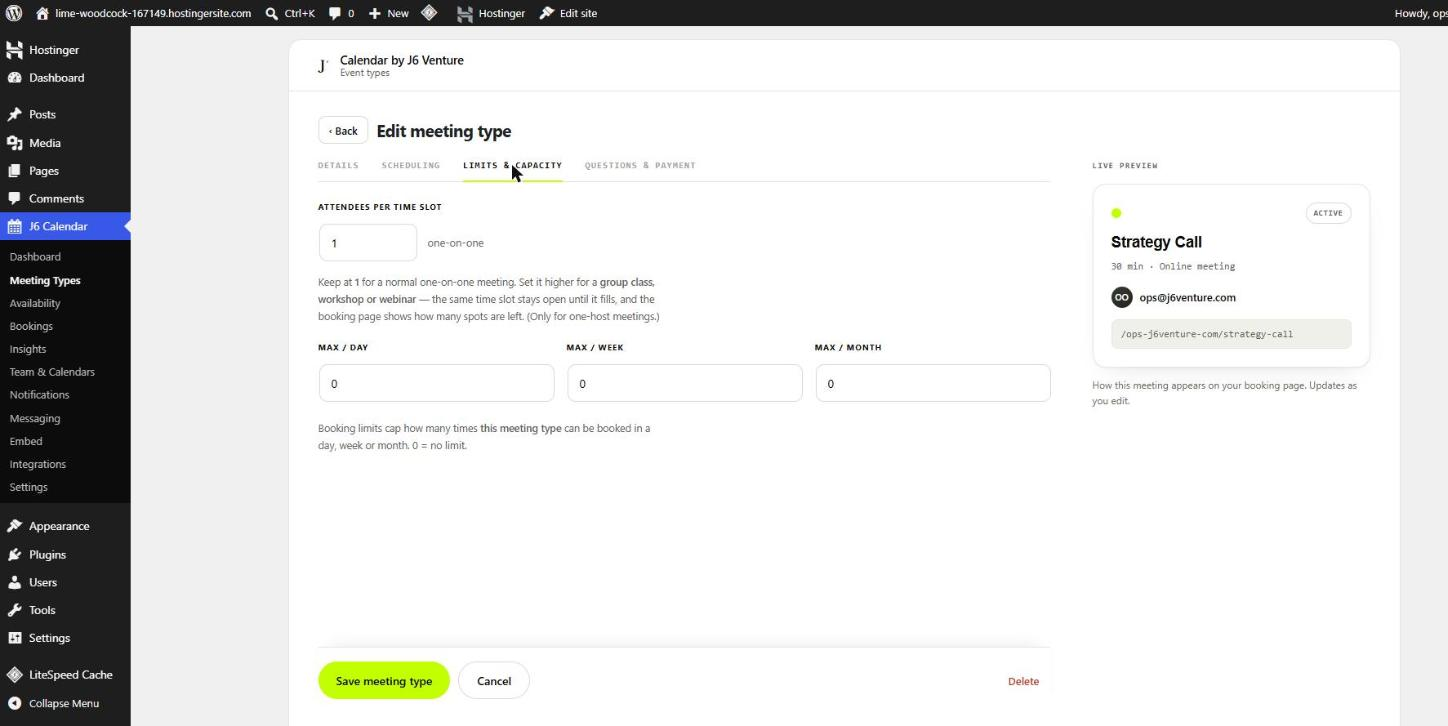Click the ACTIVE status badge
This screenshot has height=726, width=1448.
coord(1328,213)
